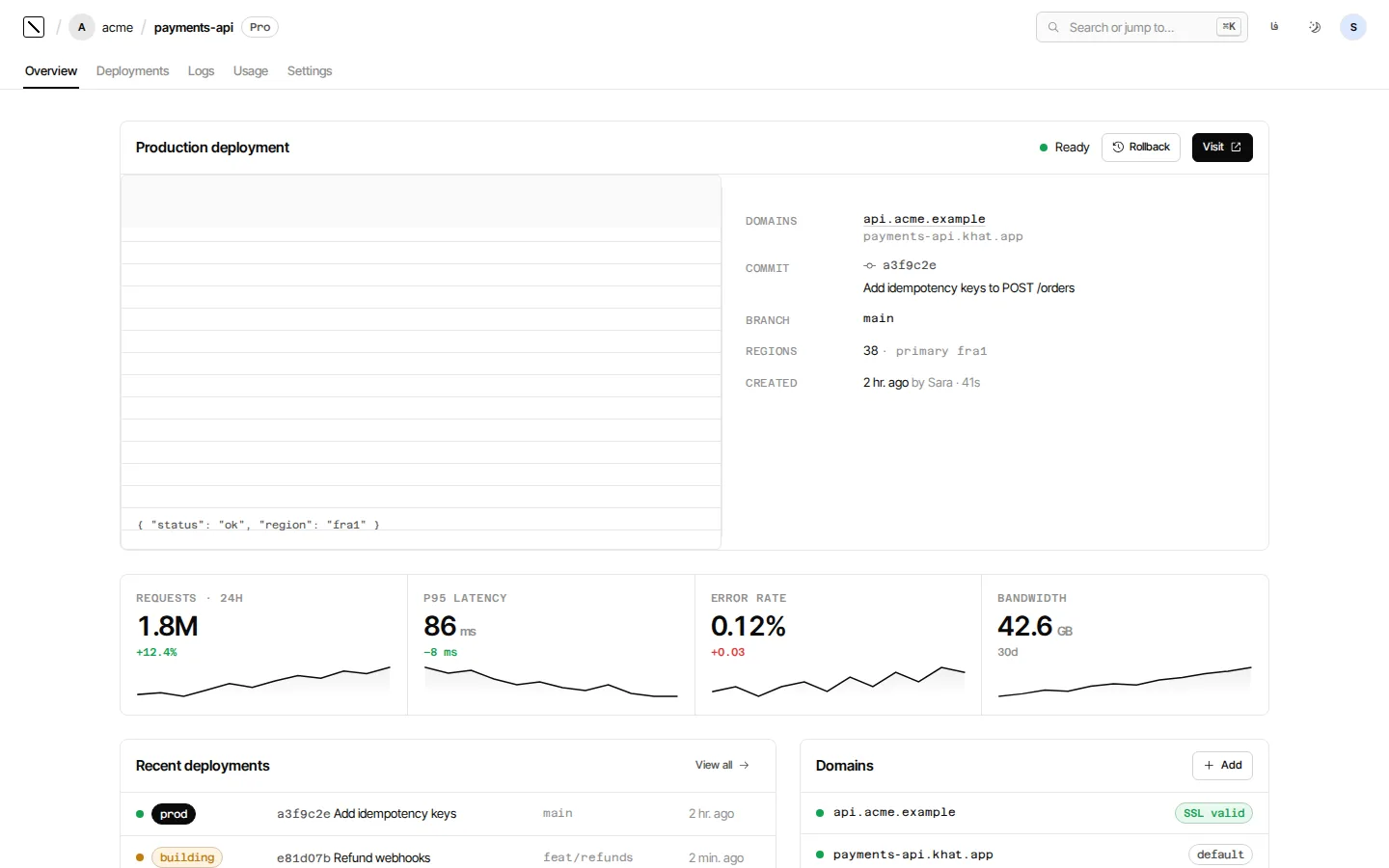Click payments-api.khat.app in deployment details
1389x868 pixels.
pyautogui.click(x=943, y=236)
